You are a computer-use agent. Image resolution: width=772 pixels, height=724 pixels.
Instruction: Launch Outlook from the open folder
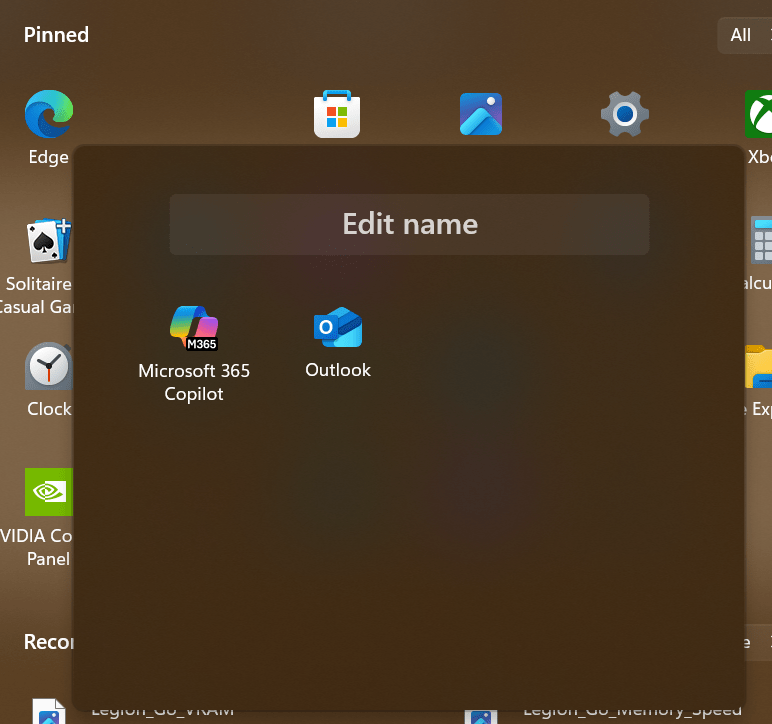click(338, 329)
